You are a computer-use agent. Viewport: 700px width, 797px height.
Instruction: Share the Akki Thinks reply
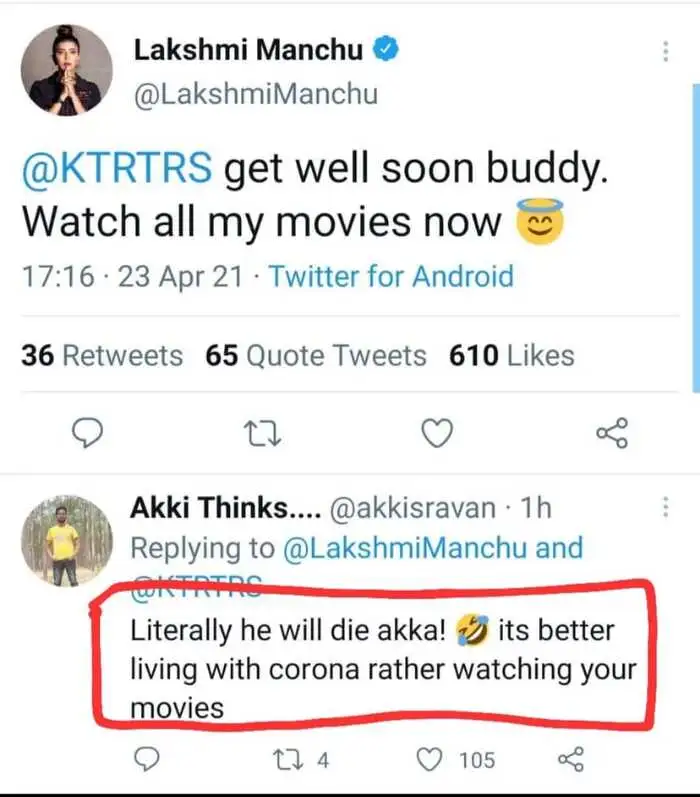click(x=570, y=761)
